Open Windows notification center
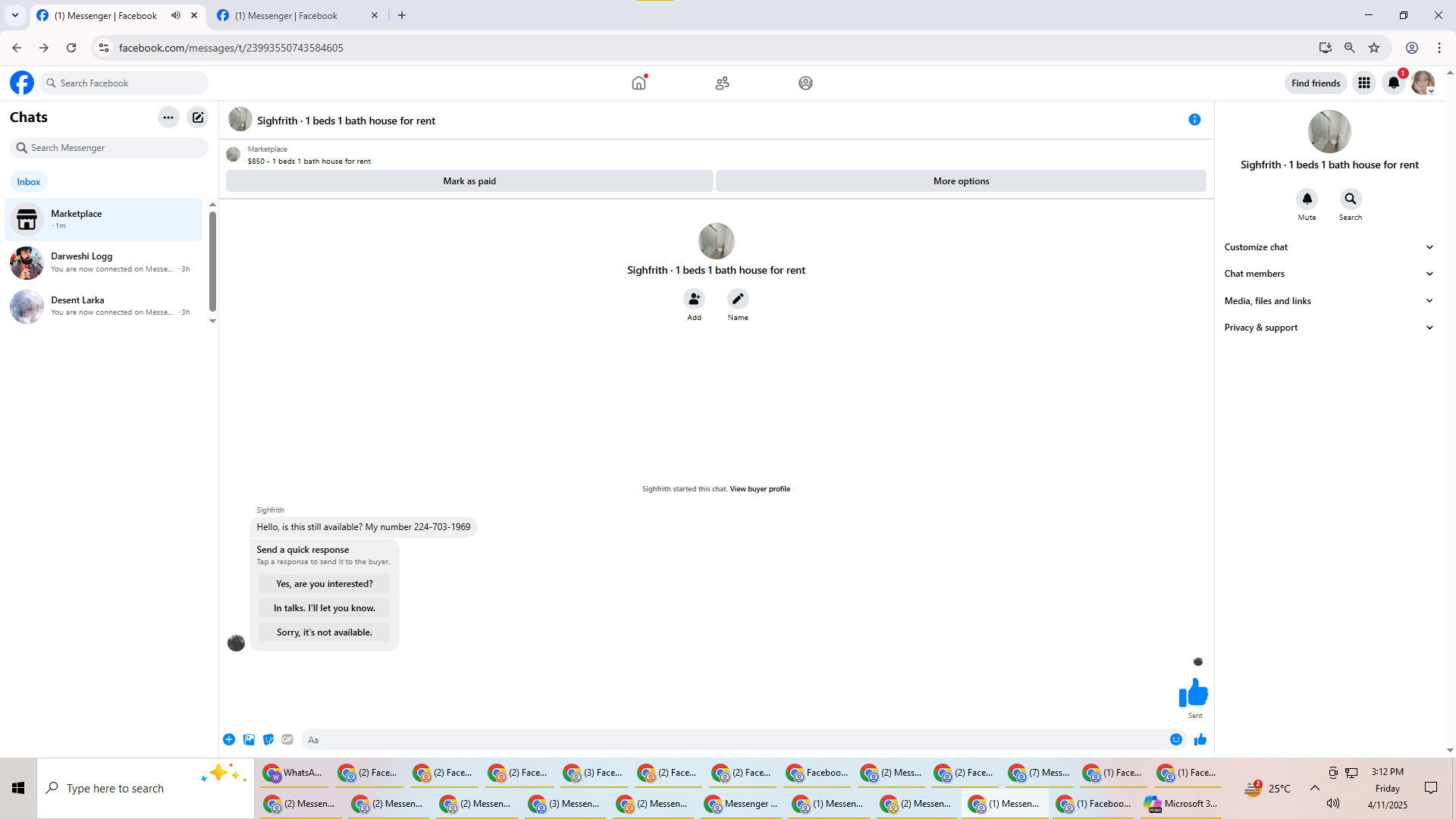 (x=1431, y=788)
